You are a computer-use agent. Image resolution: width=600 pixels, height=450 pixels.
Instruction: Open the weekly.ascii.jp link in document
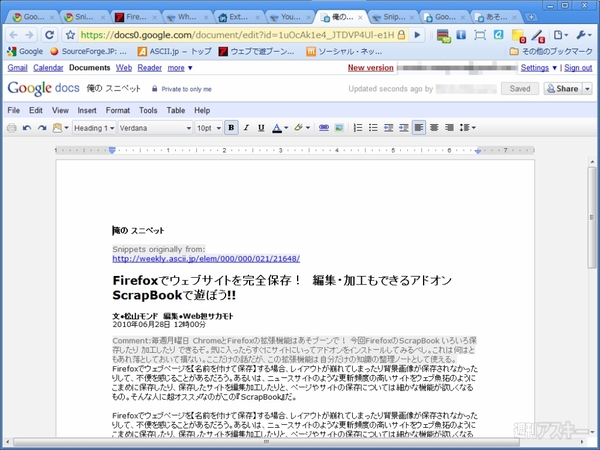[206, 259]
